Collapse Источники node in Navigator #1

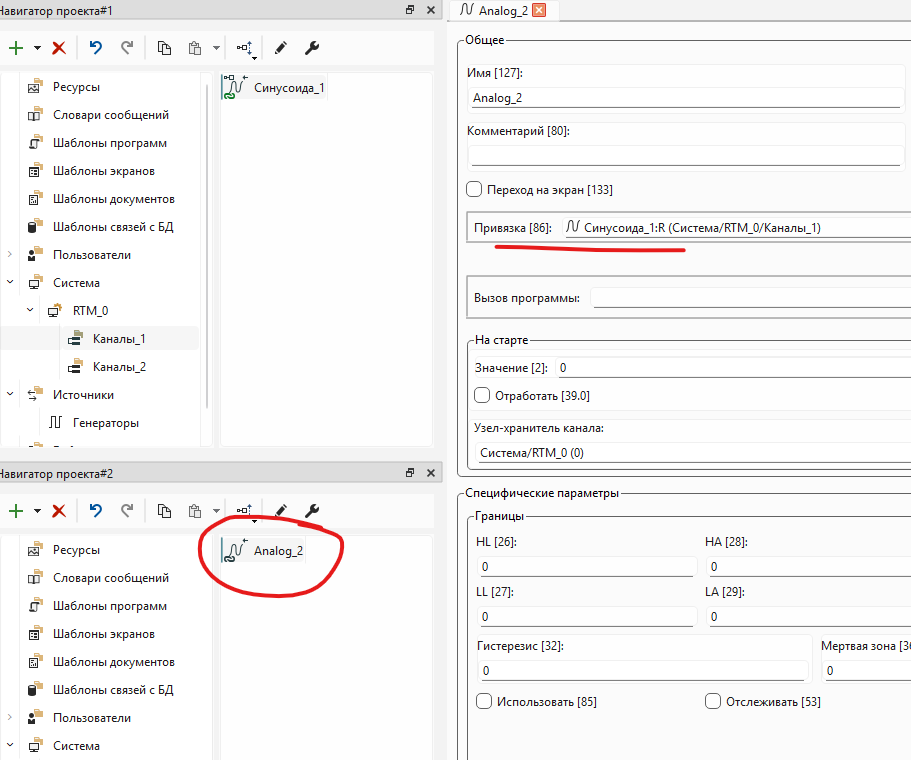(x=9, y=394)
